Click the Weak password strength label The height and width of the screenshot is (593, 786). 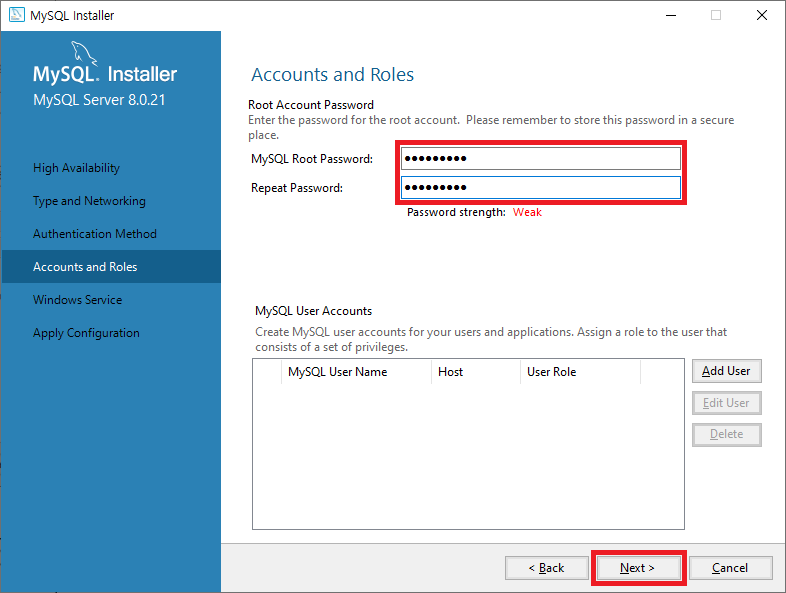coord(527,213)
